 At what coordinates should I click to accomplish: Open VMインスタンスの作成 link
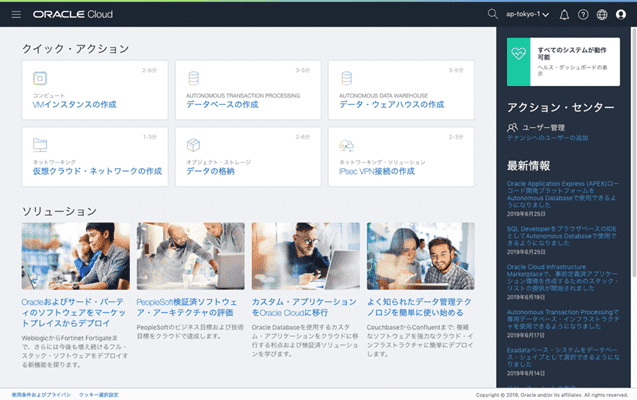pyautogui.click(x=74, y=104)
